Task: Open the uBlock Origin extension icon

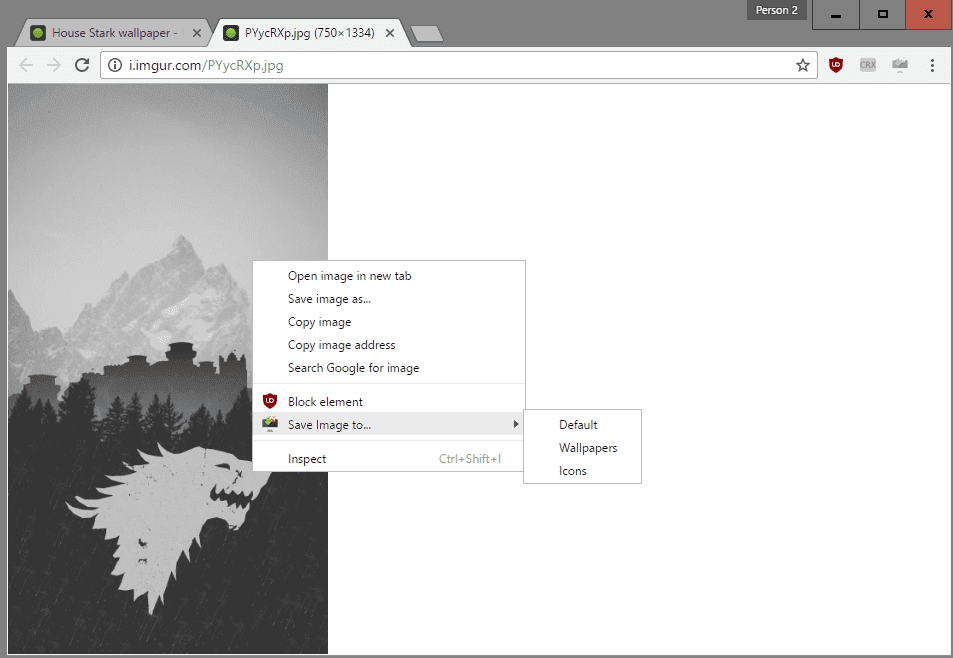Action: pos(836,65)
